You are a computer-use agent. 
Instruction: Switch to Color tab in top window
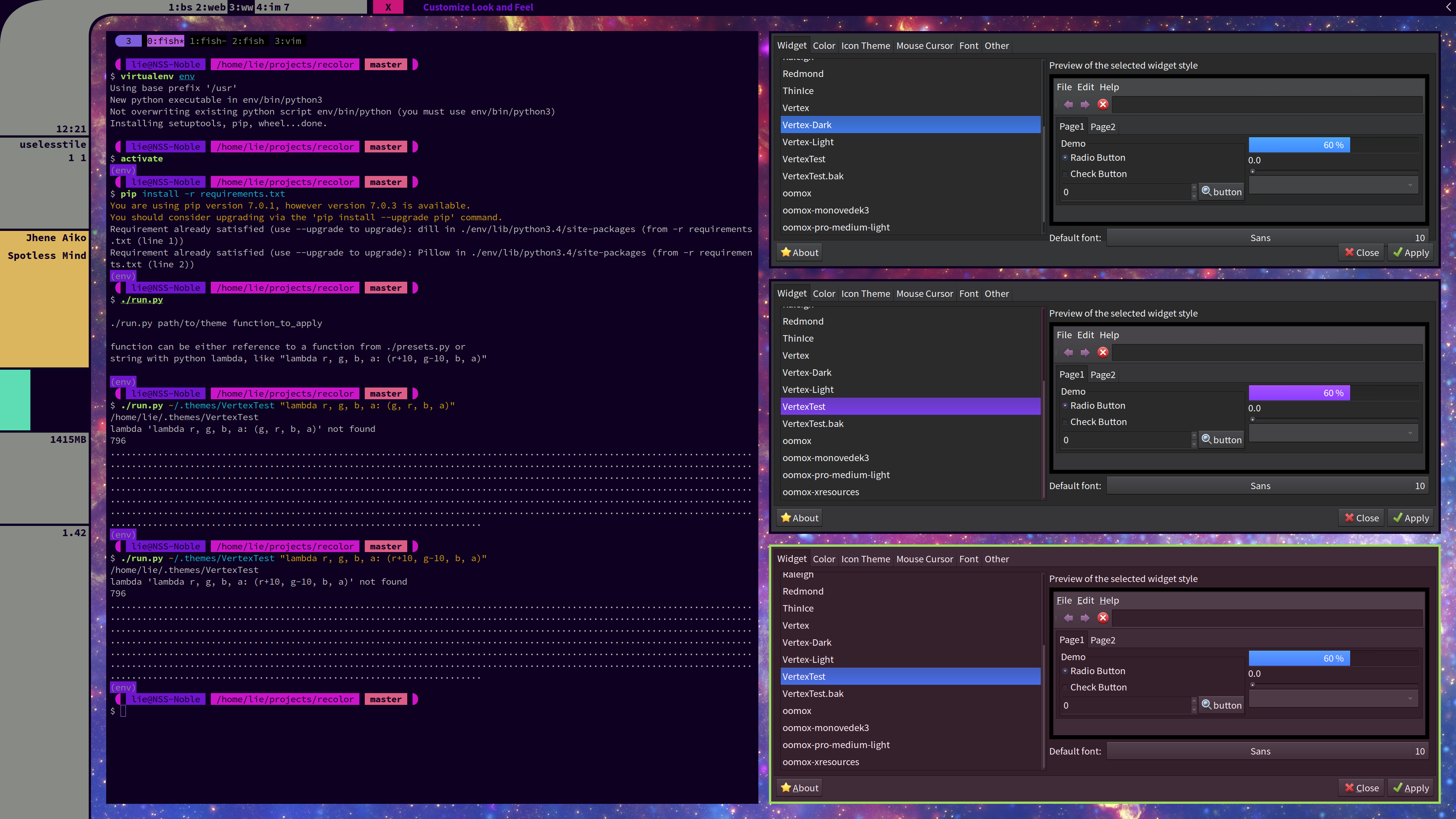824,46
